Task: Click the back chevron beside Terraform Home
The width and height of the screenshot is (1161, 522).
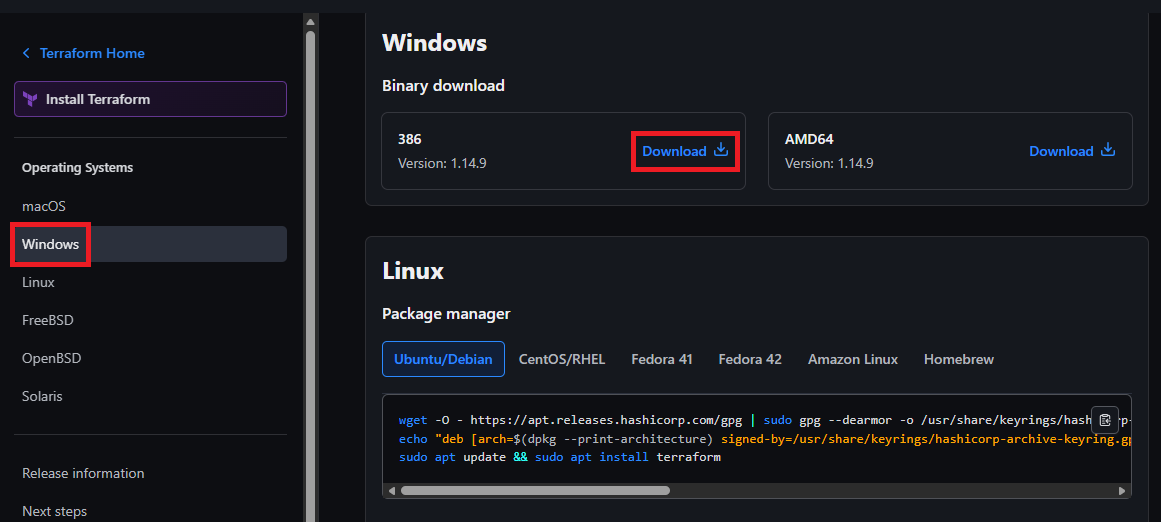Action: pyautogui.click(x=26, y=53)
